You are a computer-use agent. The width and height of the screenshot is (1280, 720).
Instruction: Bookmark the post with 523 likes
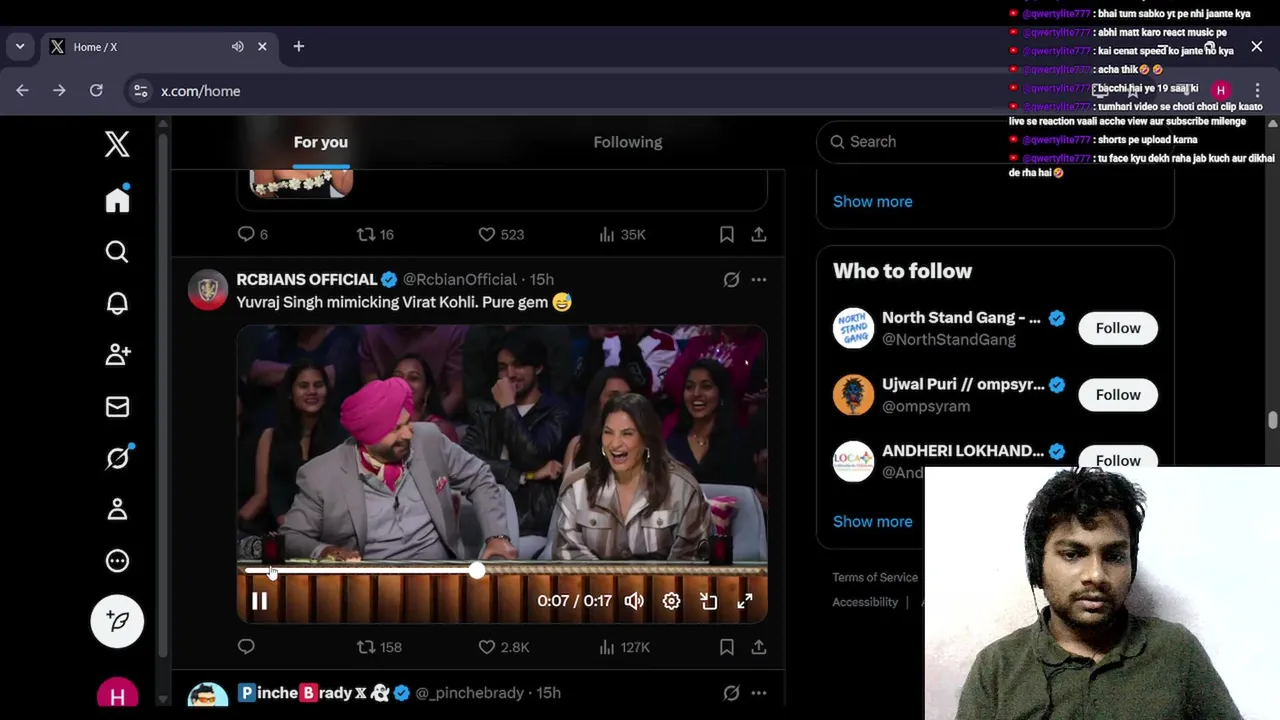click(x=727, y=234)
